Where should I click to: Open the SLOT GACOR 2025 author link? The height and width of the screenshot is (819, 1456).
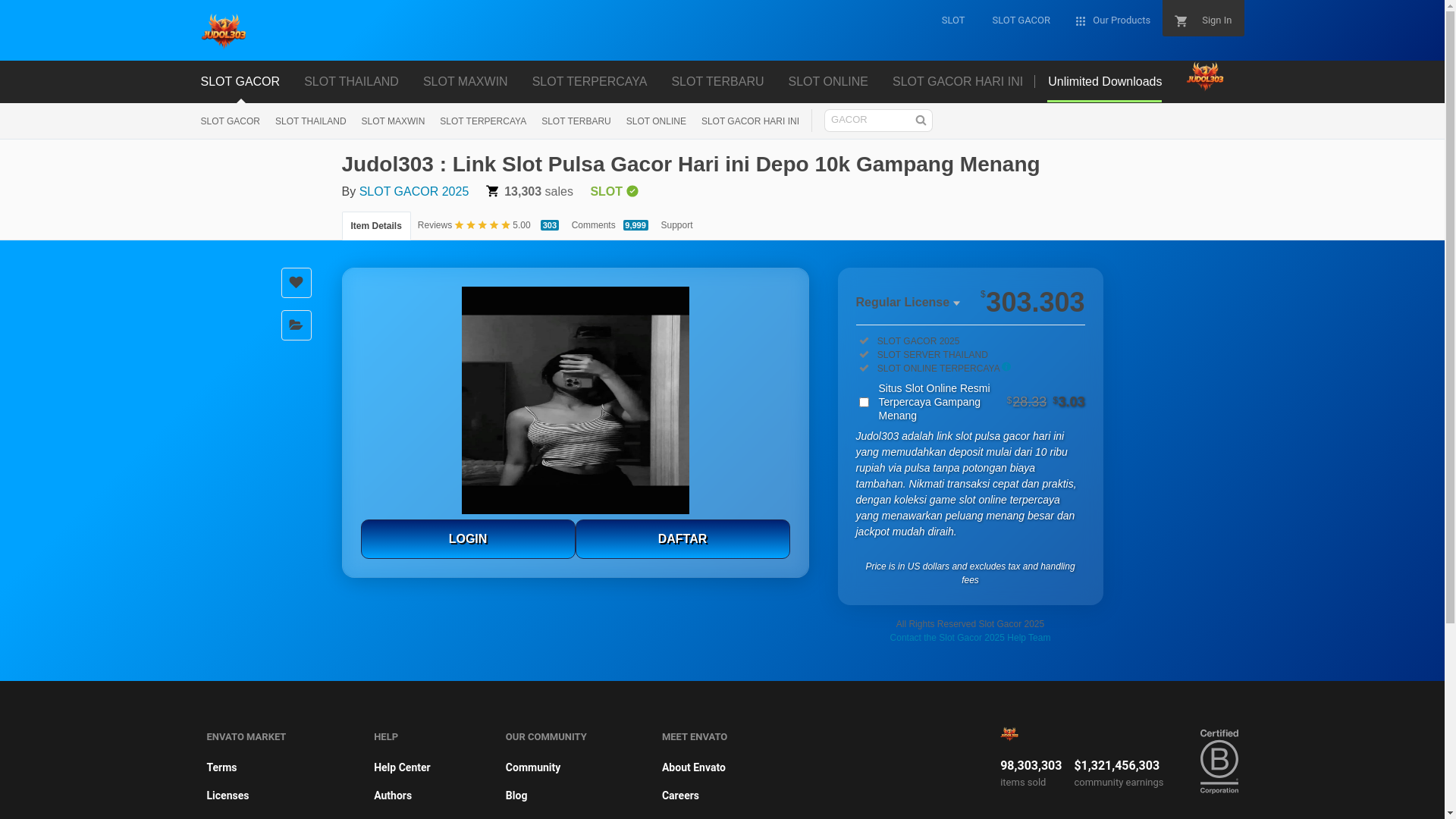click(413, 192)
